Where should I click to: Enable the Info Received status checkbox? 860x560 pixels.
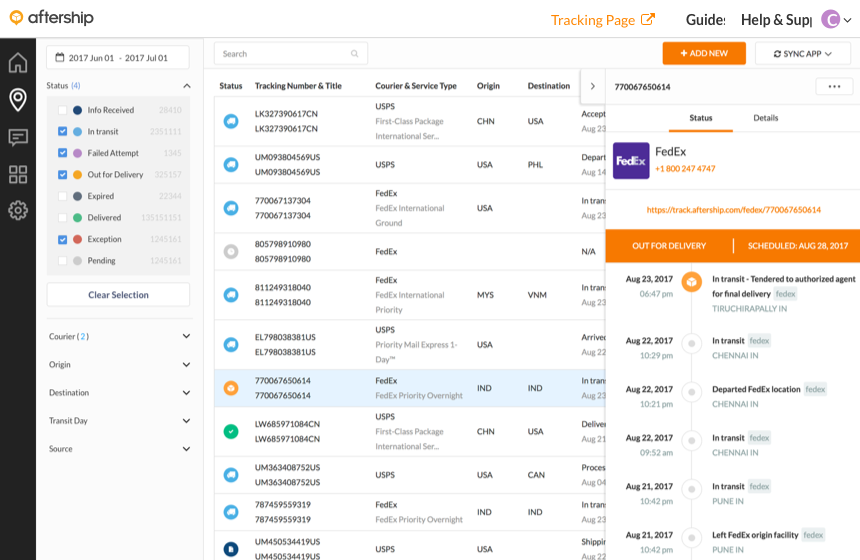(63, 110)
